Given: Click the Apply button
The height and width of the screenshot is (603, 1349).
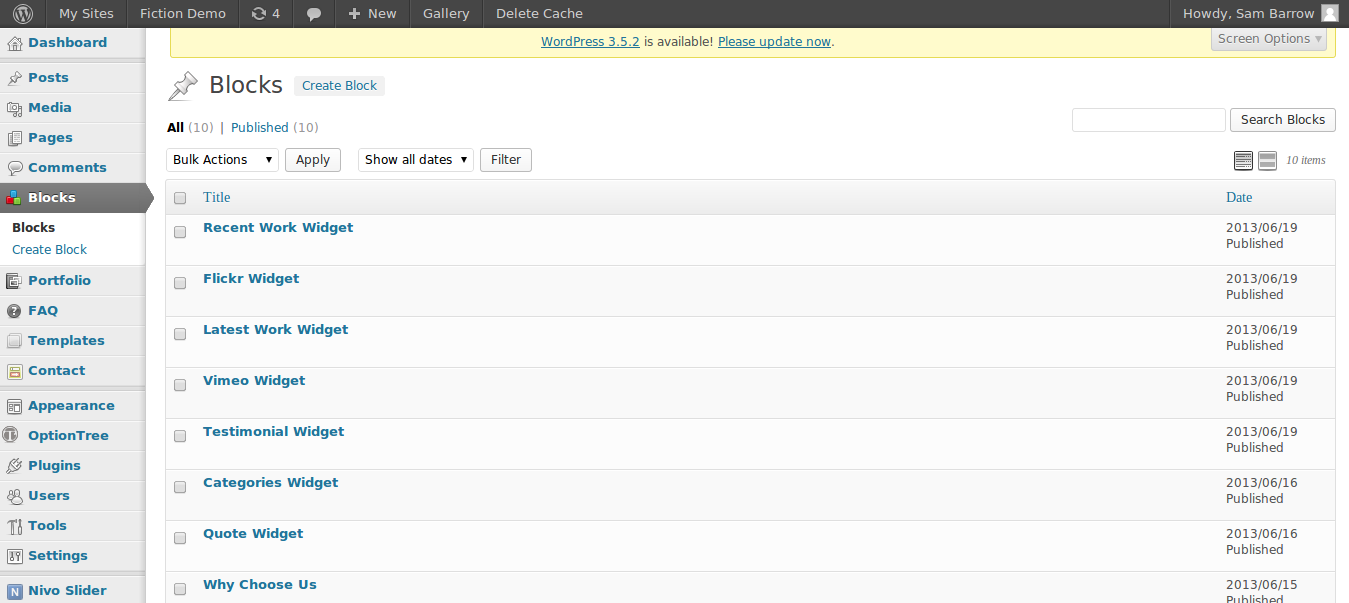Looking at the screenshot, I should (313, 160).
